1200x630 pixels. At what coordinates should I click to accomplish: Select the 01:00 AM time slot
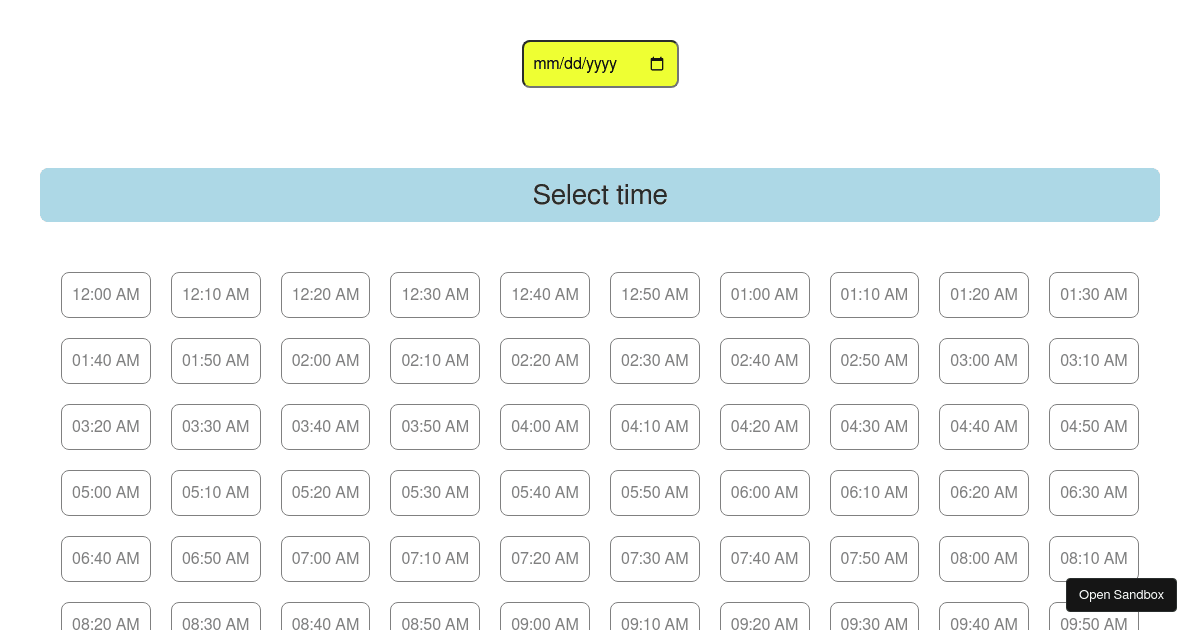(765, 295)
